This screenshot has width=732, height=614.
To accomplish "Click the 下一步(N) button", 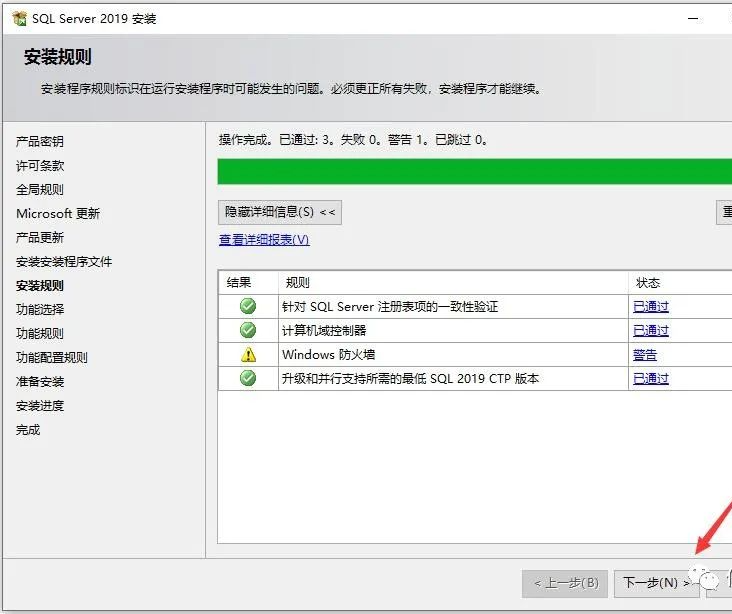I will (656, 583).
